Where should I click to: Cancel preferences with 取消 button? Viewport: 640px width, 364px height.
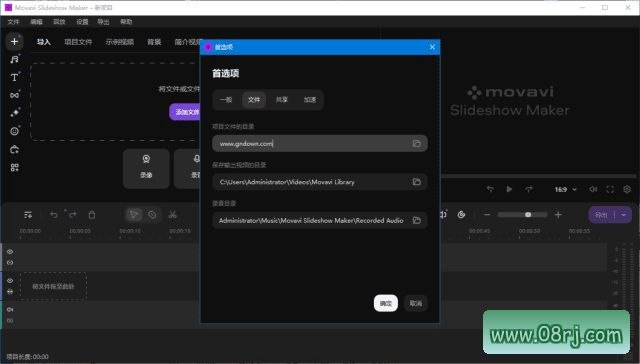tap(416, 303)
